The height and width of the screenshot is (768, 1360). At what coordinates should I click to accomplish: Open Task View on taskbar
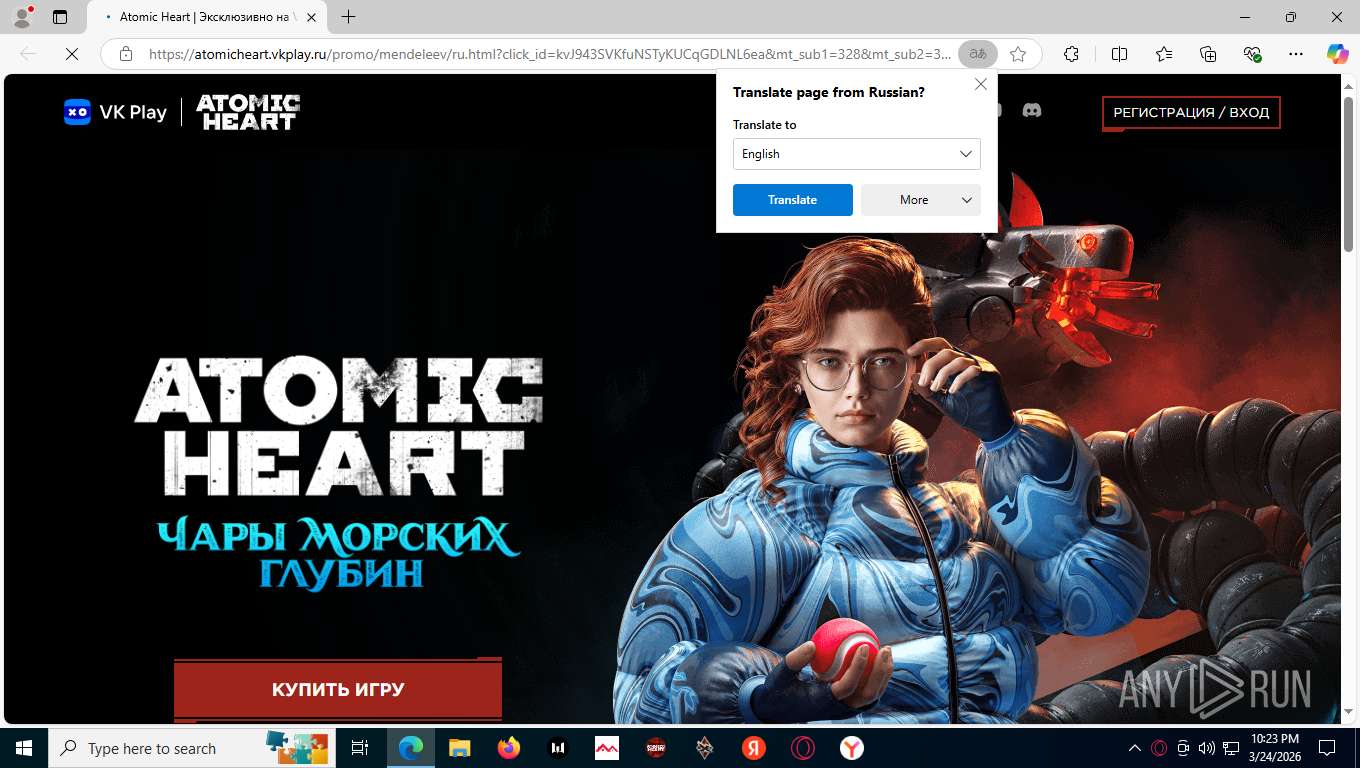tap(360, 748)
